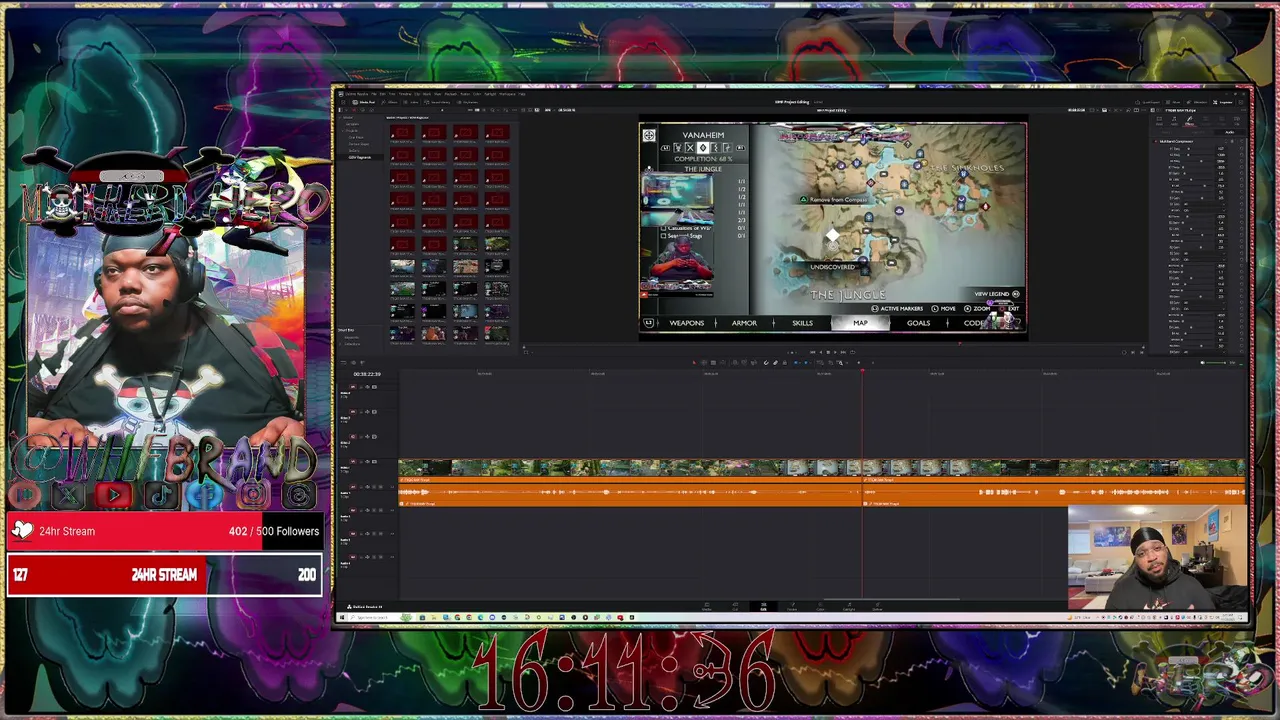Toggle Linked Selection chain icon in timeline toolbar

click(775, 363)
